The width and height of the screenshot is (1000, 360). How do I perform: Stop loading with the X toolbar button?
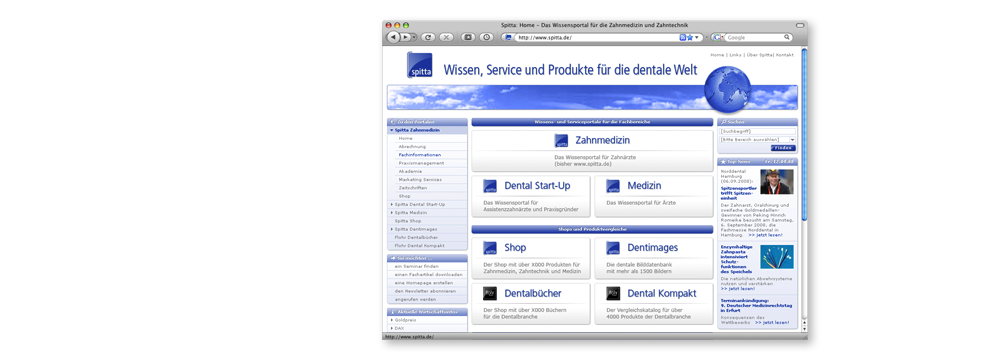(x=446, y=38)
